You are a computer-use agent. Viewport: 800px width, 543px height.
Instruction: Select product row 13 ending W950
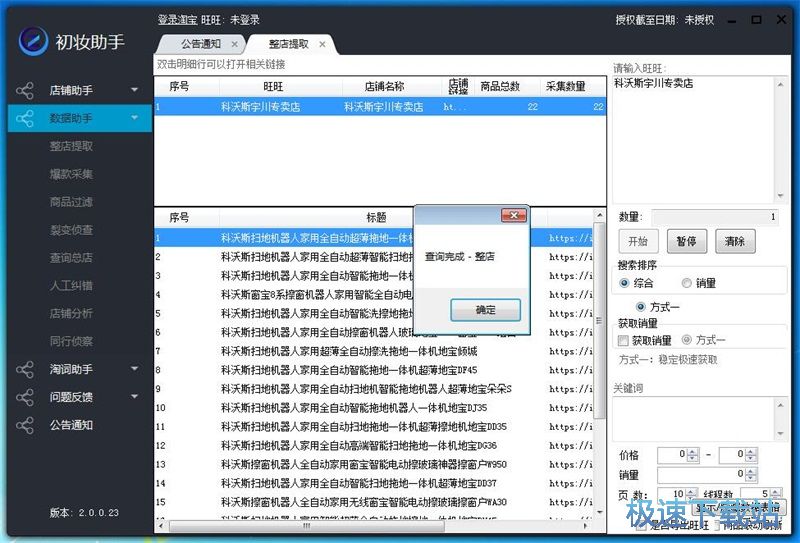tap(374, 464)
